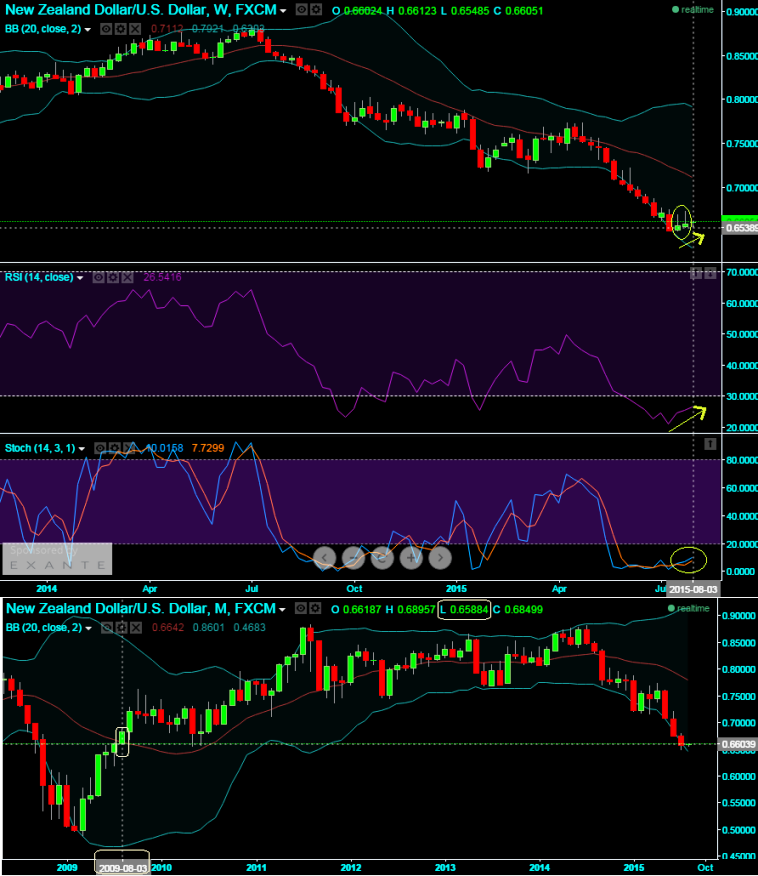Image resolution: width=758 pixels, height=876 pixels.
Task: Click RSI value 26.5416
Action: tap(162, 277)
